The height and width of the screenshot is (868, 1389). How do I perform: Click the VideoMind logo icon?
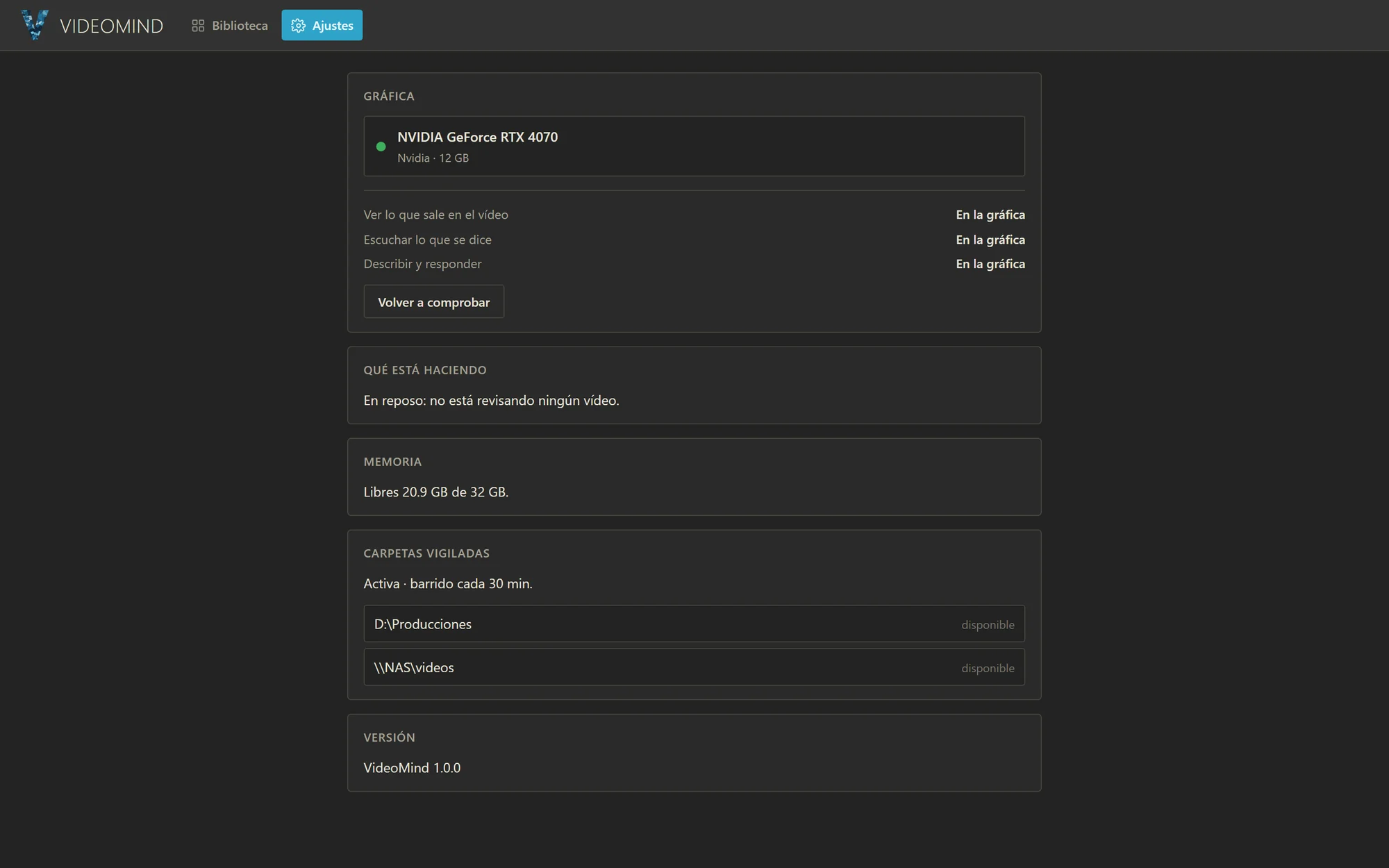pyautogui.click(x=35, y=25)
